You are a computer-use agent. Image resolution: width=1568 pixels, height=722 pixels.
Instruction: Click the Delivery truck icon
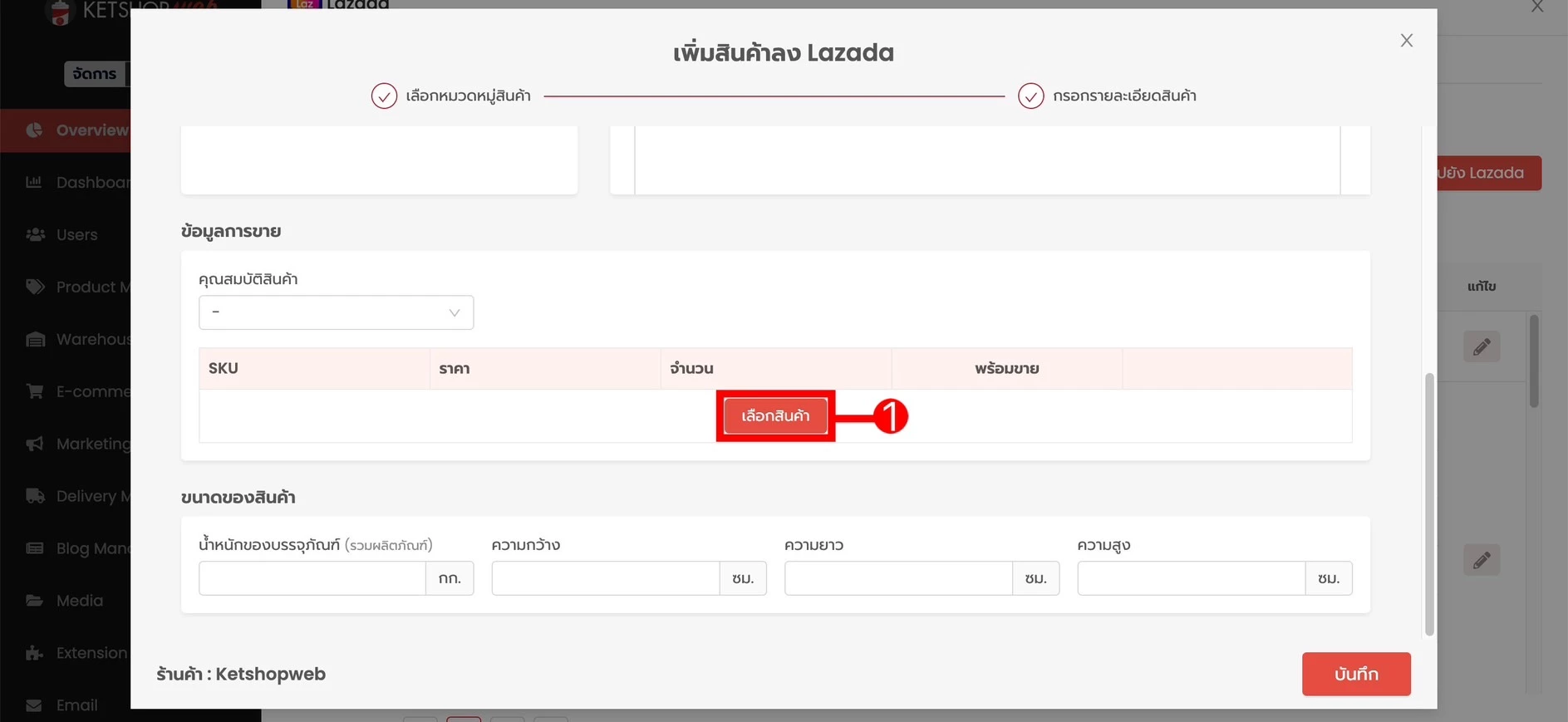[x=35, y=496]
